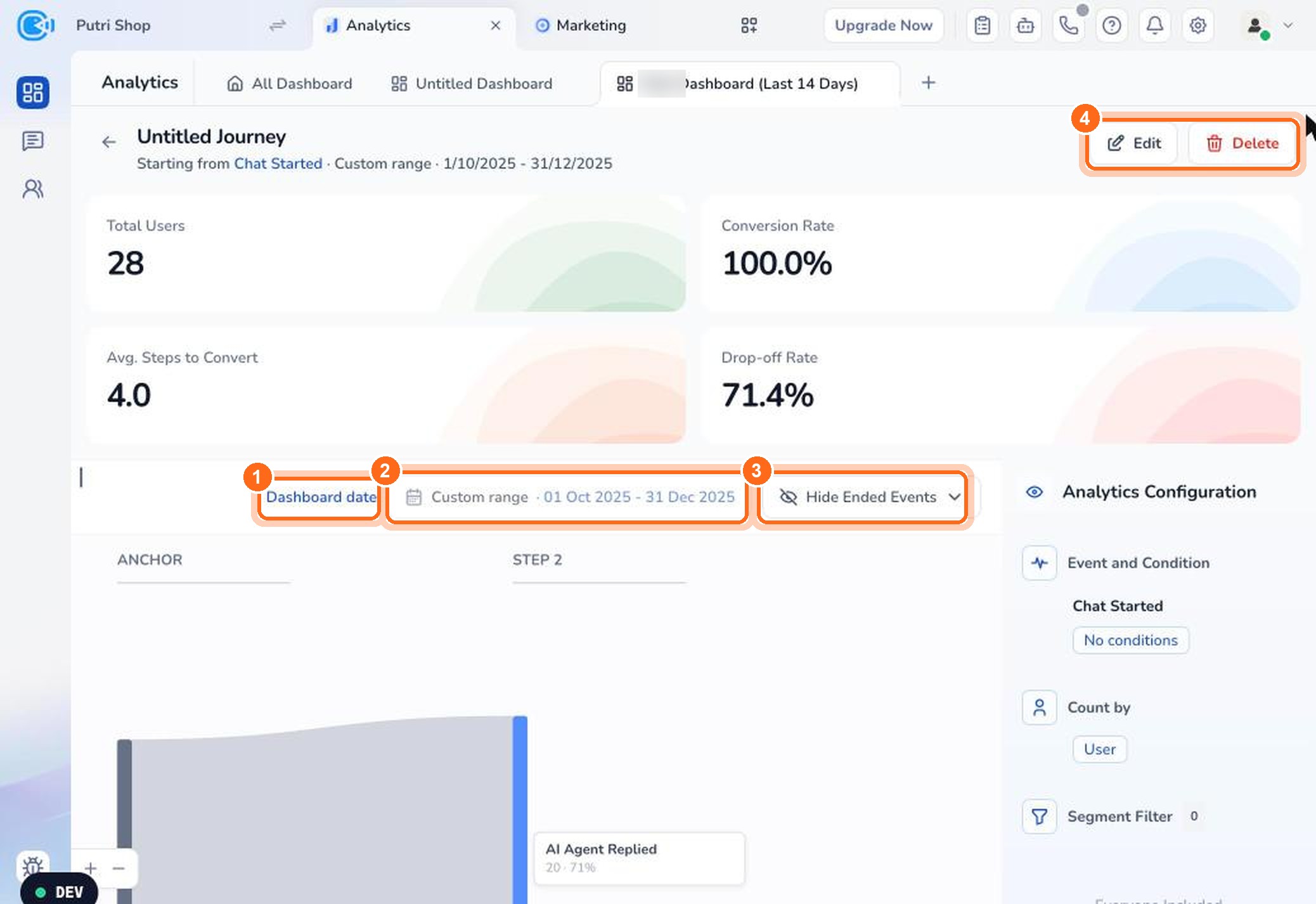Click the blue Step 2 funnel bar
The width and height of the screenshot is (1316, 904).
pyautogui.click(x=520, y=810)
